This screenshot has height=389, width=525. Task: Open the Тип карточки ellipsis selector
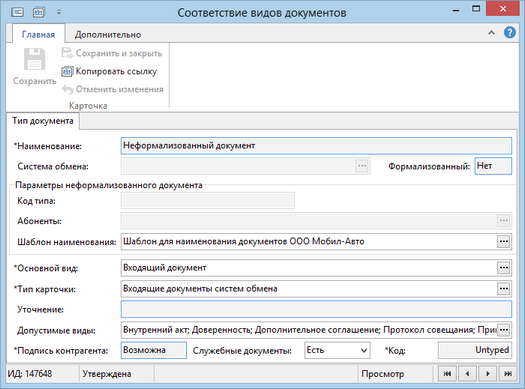[504, 289]
